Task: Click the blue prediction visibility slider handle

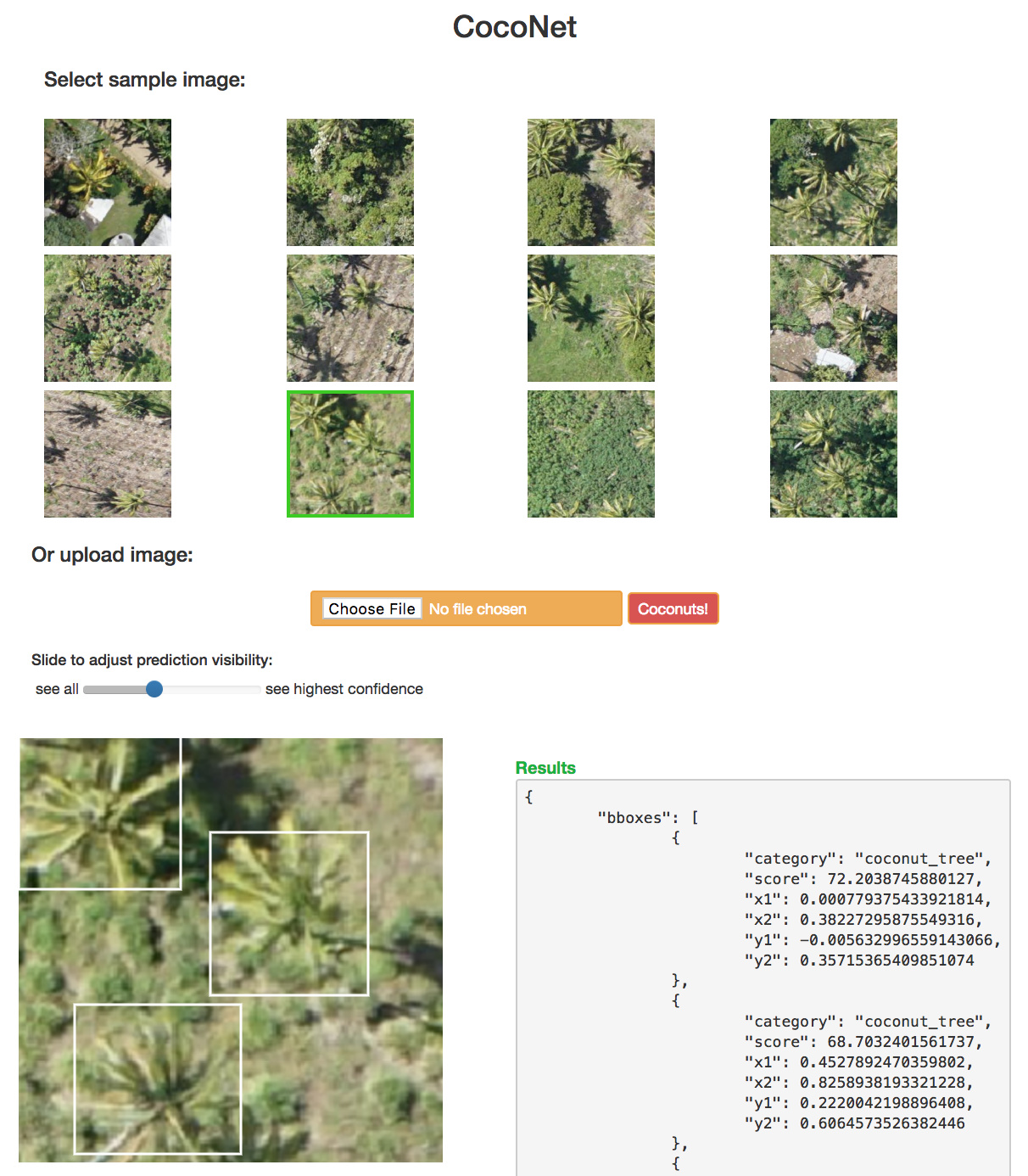Action: pyautogui.click(x=154, y=689)
